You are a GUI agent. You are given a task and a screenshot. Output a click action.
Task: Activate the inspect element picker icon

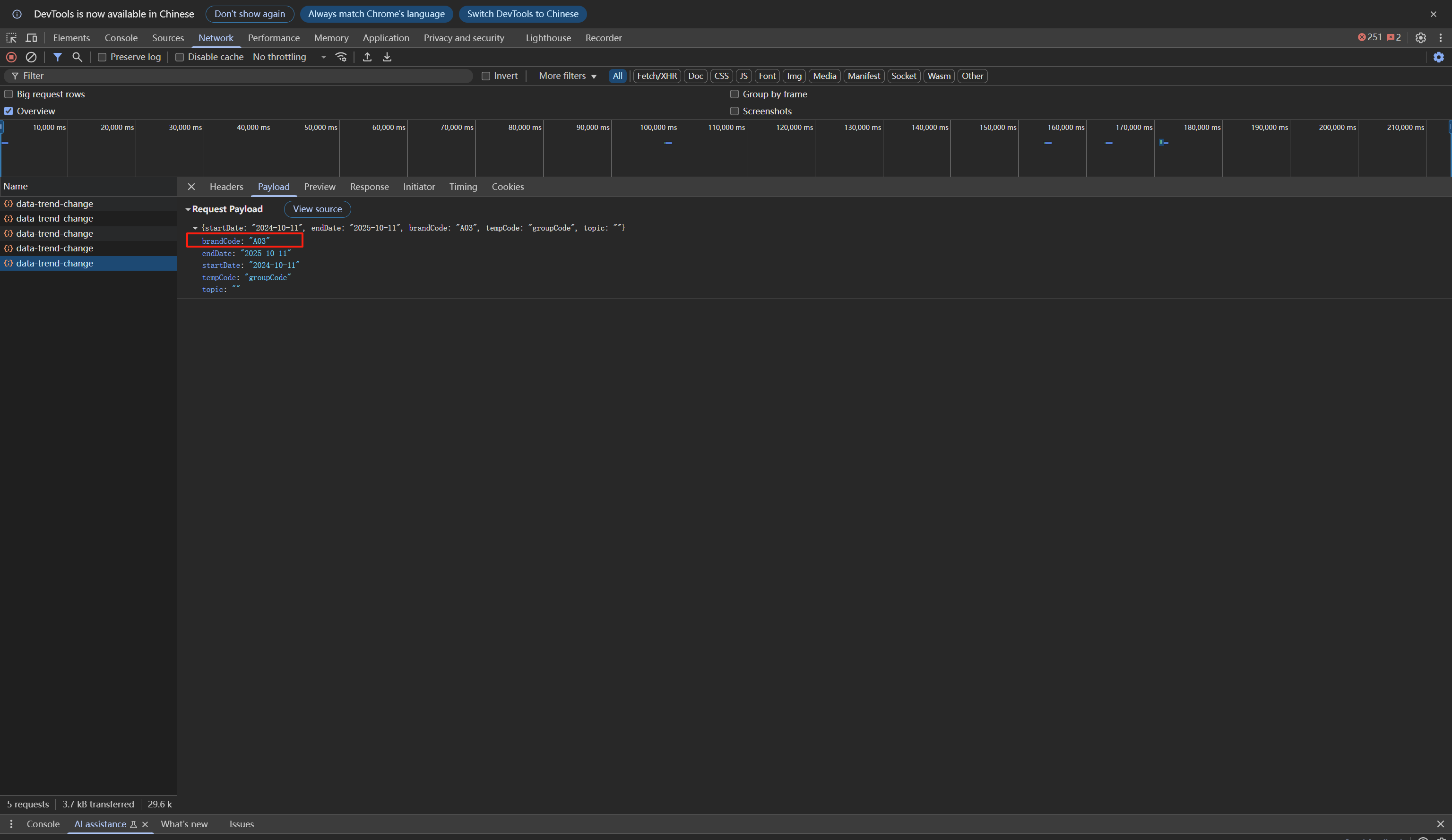tap(11, 38)
